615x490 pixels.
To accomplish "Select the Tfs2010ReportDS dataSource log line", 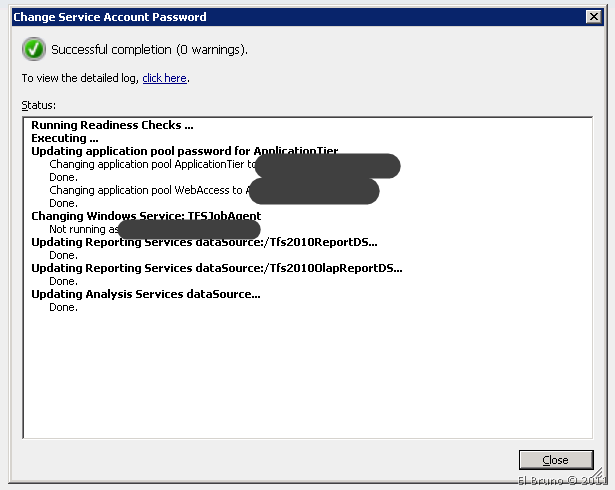I will [x=204, y=242].
